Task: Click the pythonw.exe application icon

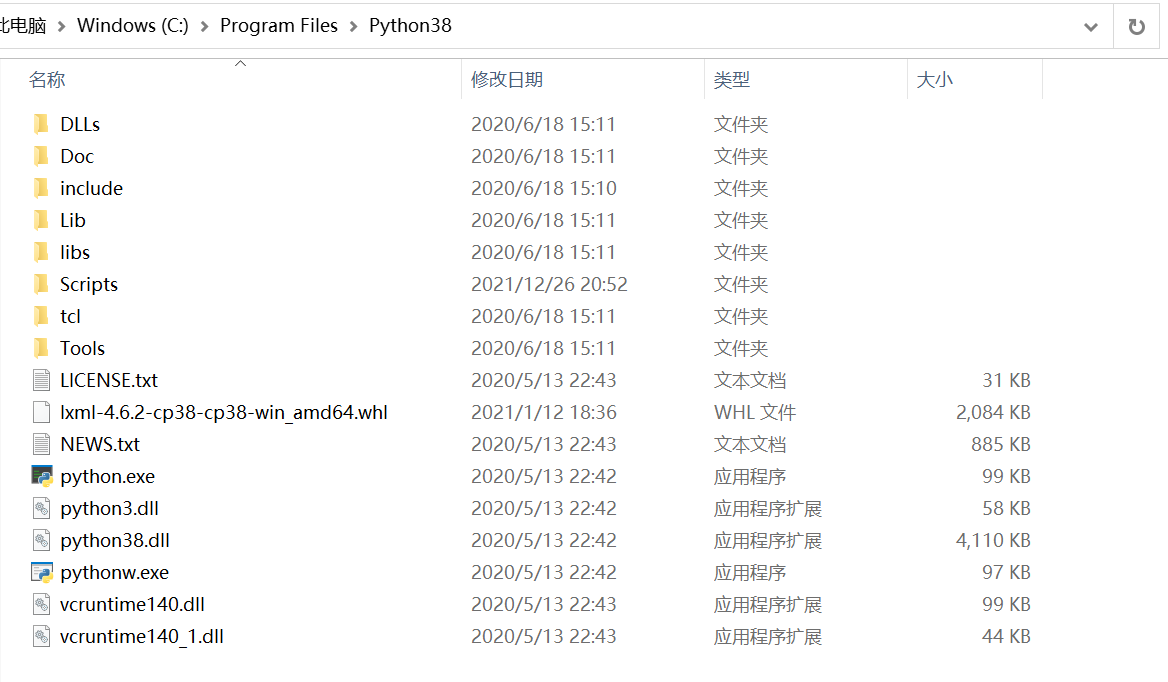Action: click(42, 573)
